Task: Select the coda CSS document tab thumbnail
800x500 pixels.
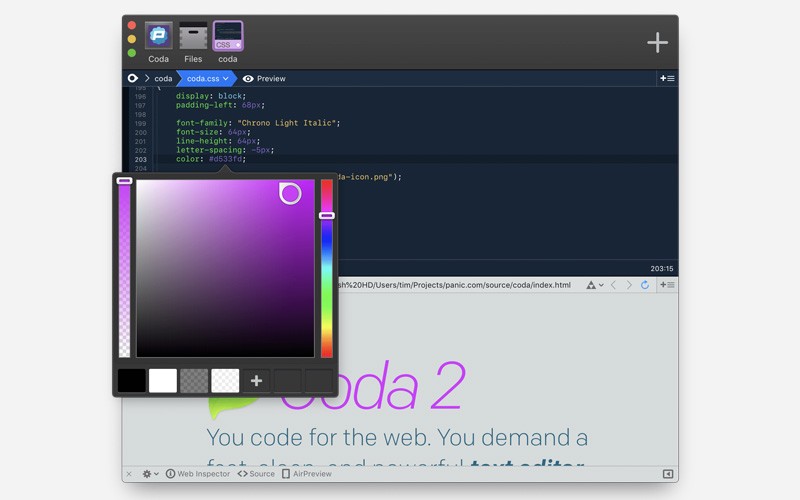Action: point(228,36)
